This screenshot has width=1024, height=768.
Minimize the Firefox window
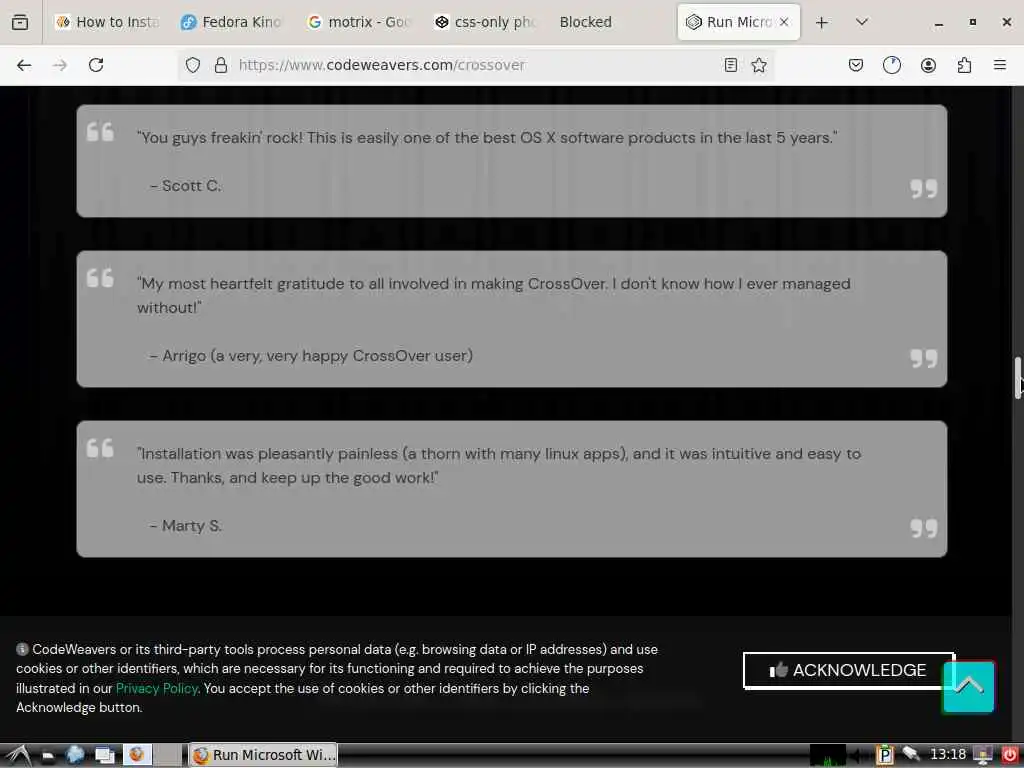click(938, 23)
